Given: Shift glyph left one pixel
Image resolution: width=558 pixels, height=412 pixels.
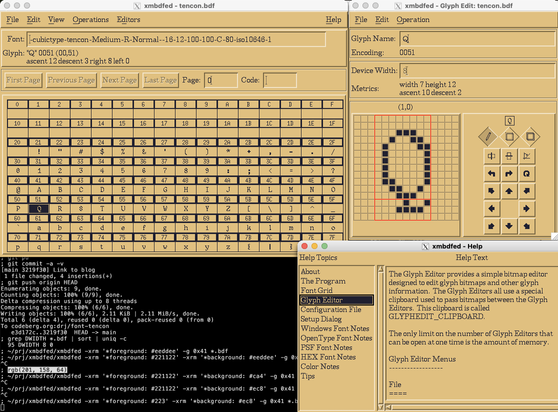Looking at the screenshot, I should pyautogui.click(x=491, y=208).
